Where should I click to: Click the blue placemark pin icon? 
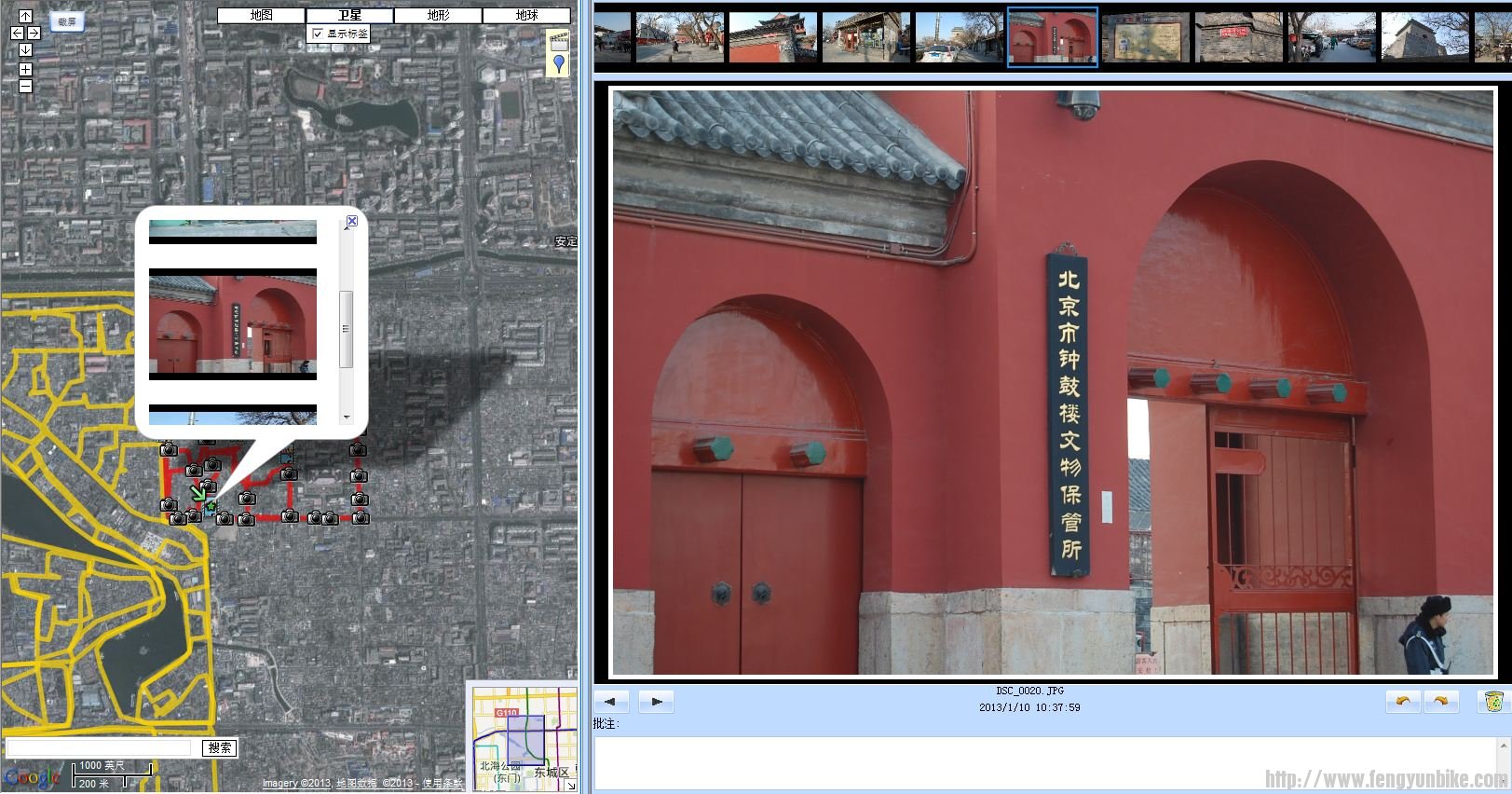(x=558, y=63)
